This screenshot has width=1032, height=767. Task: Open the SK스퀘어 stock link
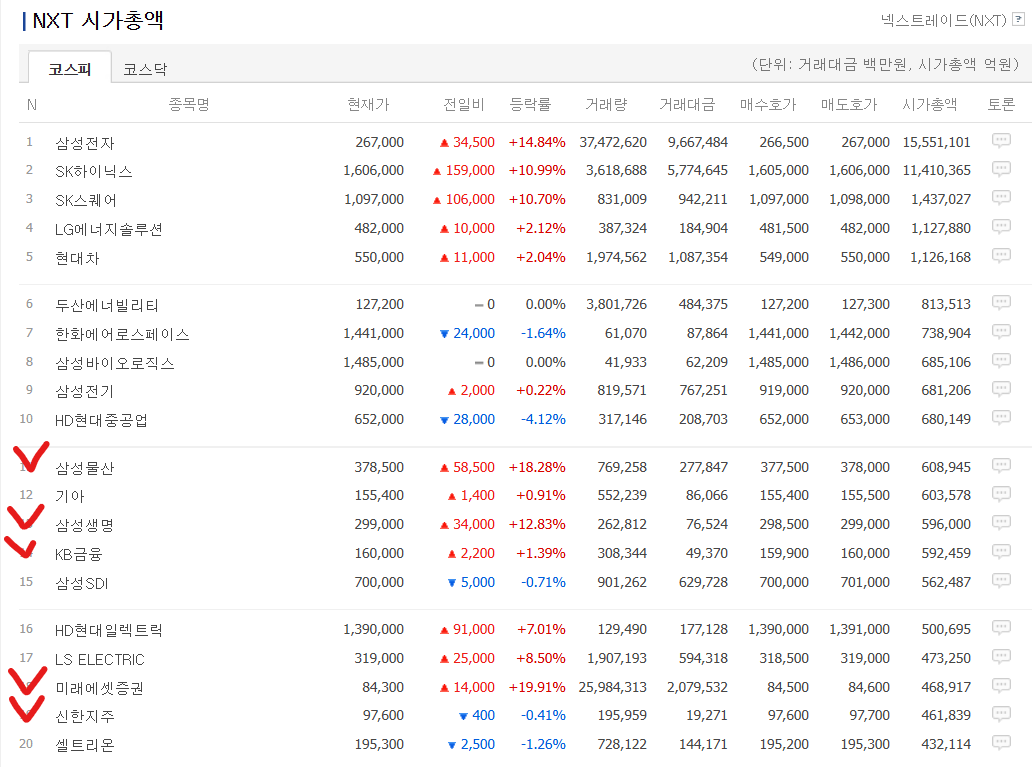click(86, 200)
